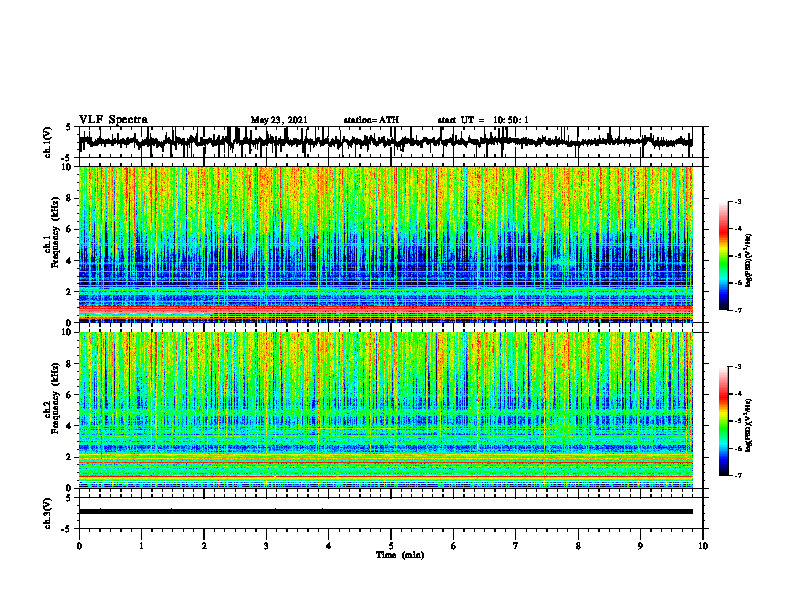This screenshot has width=792, height=612.
Task: Click the "5" minute tick on the time axis
Action: [391, 546]
